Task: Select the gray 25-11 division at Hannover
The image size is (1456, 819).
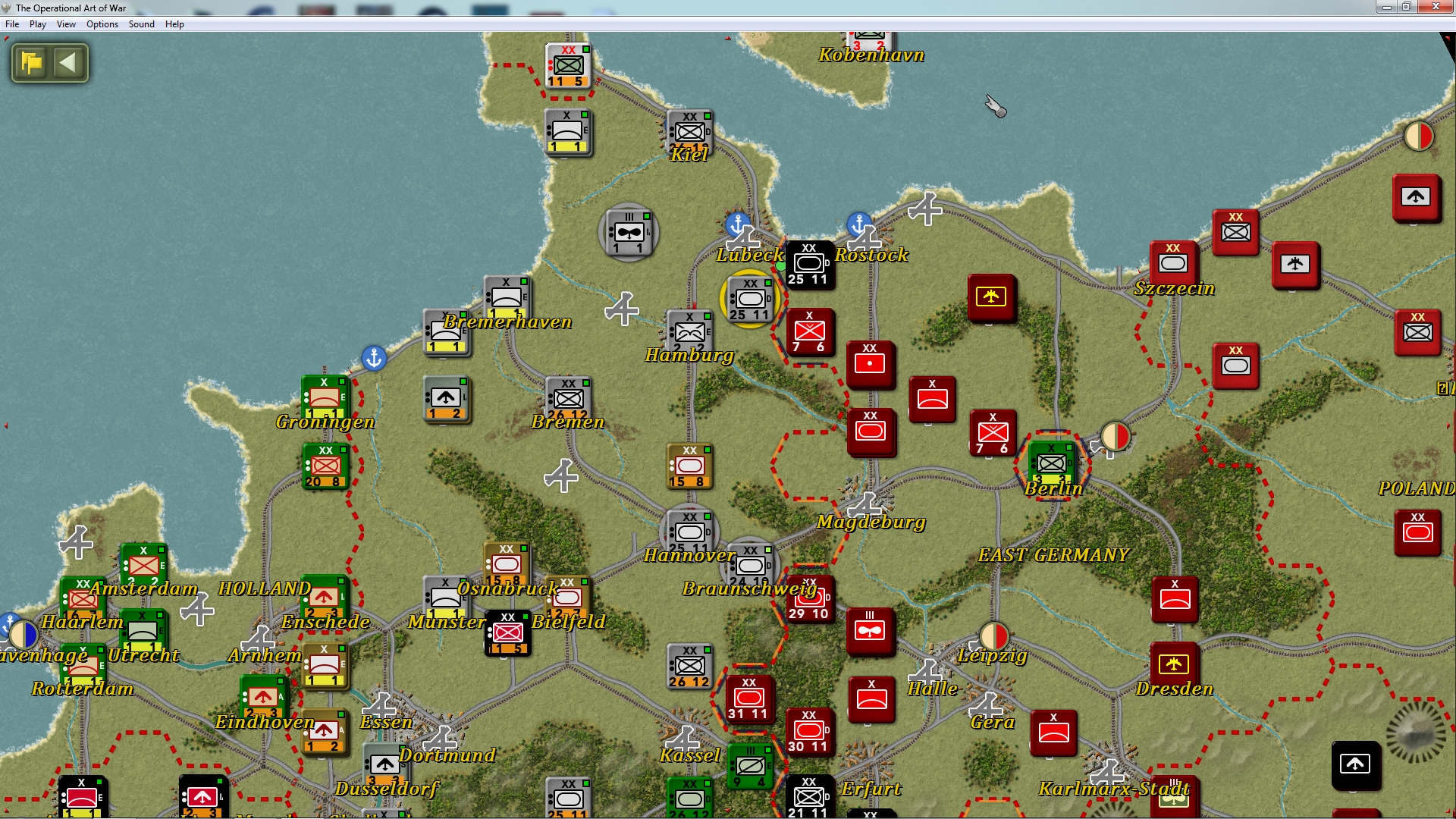Action: pos(689,532)
